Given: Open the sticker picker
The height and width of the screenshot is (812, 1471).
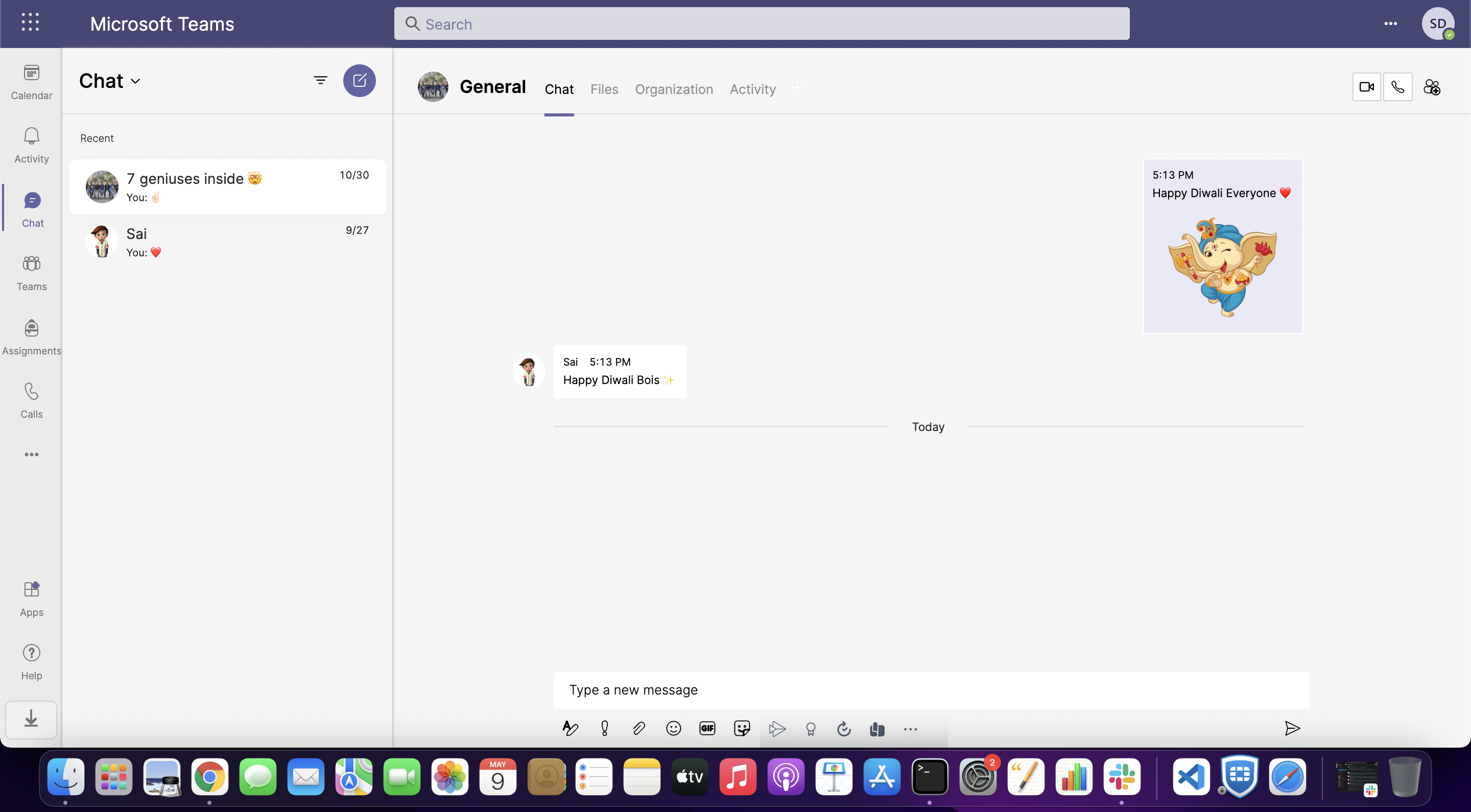Looking at the screenshot, I should (x=741, y=728).
